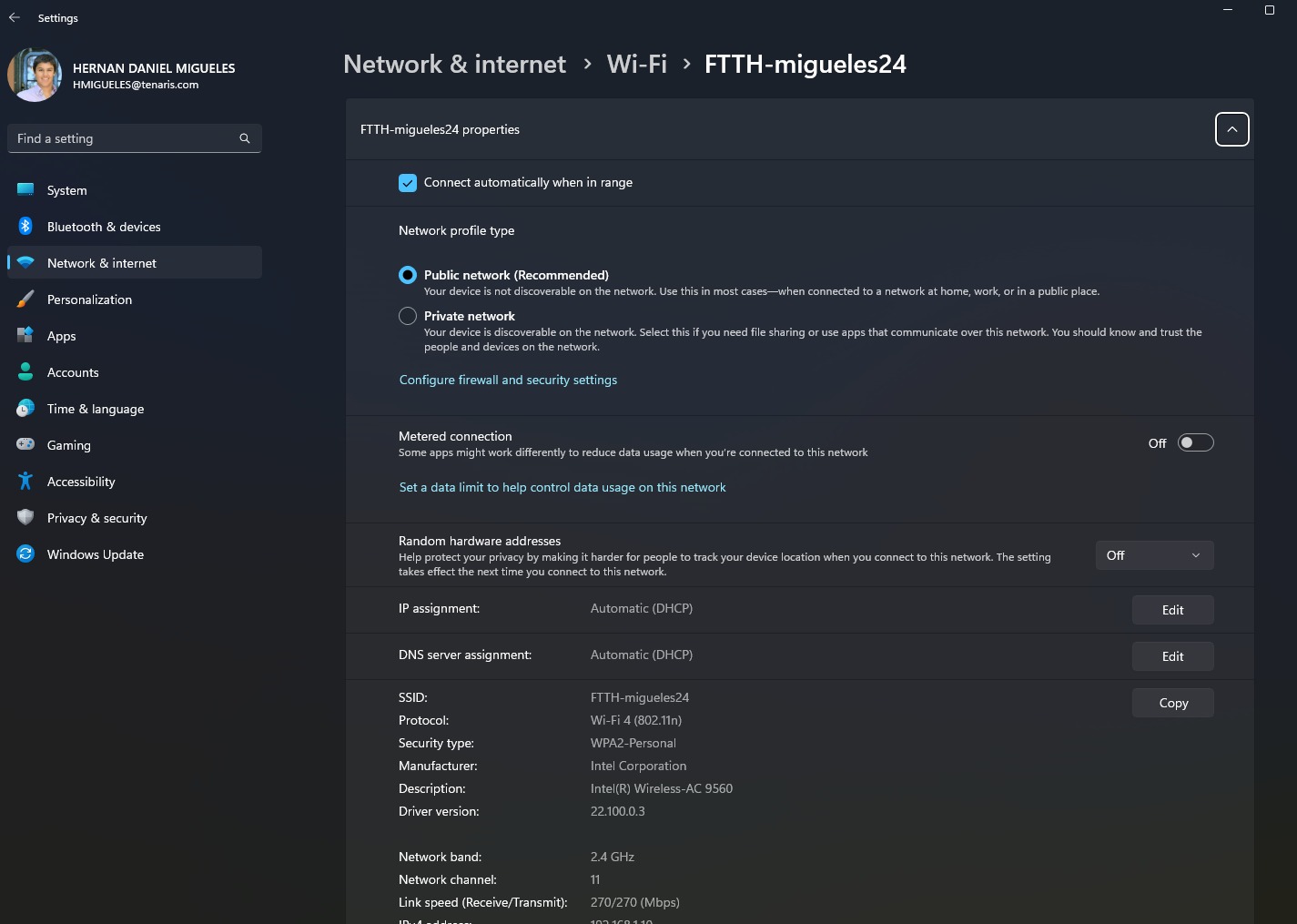Edit the IP assignment
Image resolution: width=1297 pixels, height=924 pixels.
point(1172,610)
